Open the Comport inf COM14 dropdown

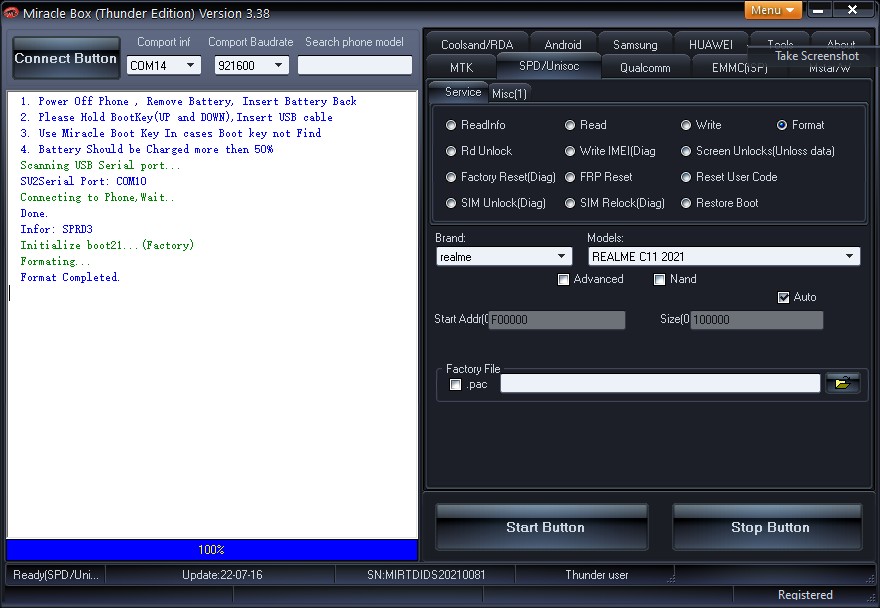pyautogui.click(x=163, y=66)
